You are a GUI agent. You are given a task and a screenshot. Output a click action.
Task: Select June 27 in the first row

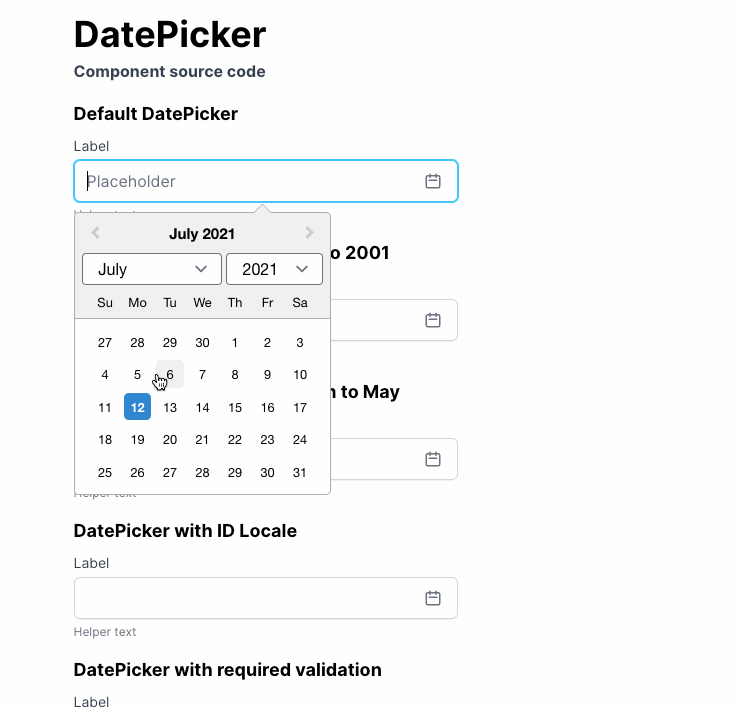(105, 343)
